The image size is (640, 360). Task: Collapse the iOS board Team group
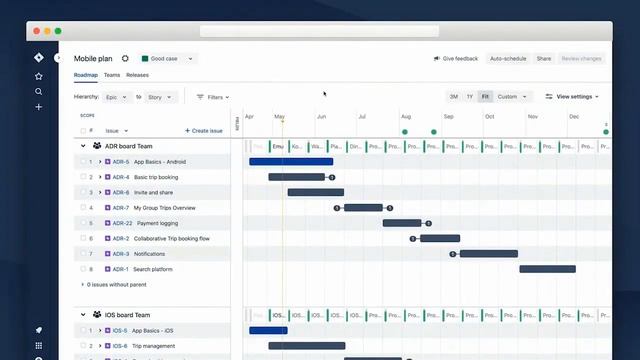click(83, 315)
